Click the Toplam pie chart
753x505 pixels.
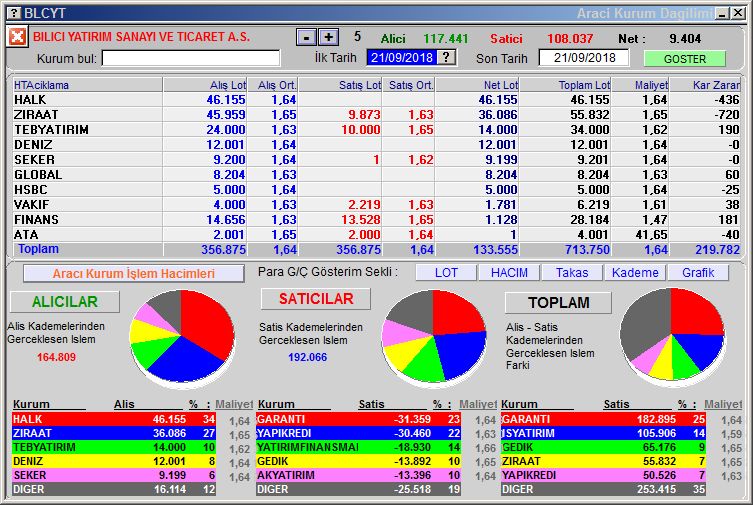coord(672,337)
